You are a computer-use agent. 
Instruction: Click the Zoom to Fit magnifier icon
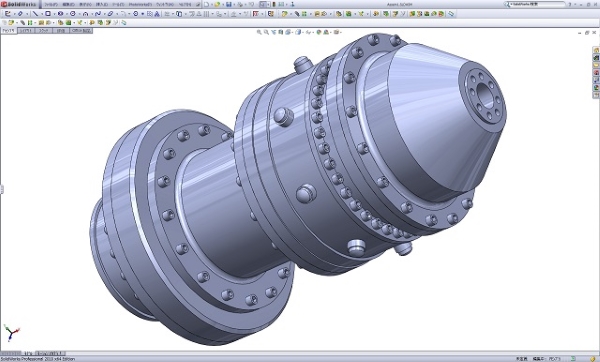[259, 33]
